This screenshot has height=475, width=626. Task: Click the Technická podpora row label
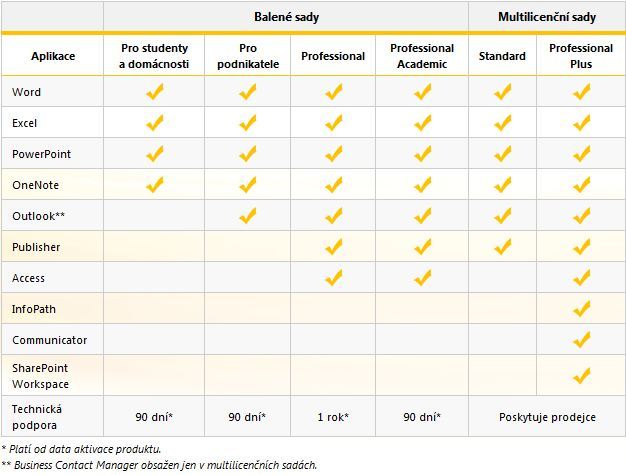tap(37, 417)
